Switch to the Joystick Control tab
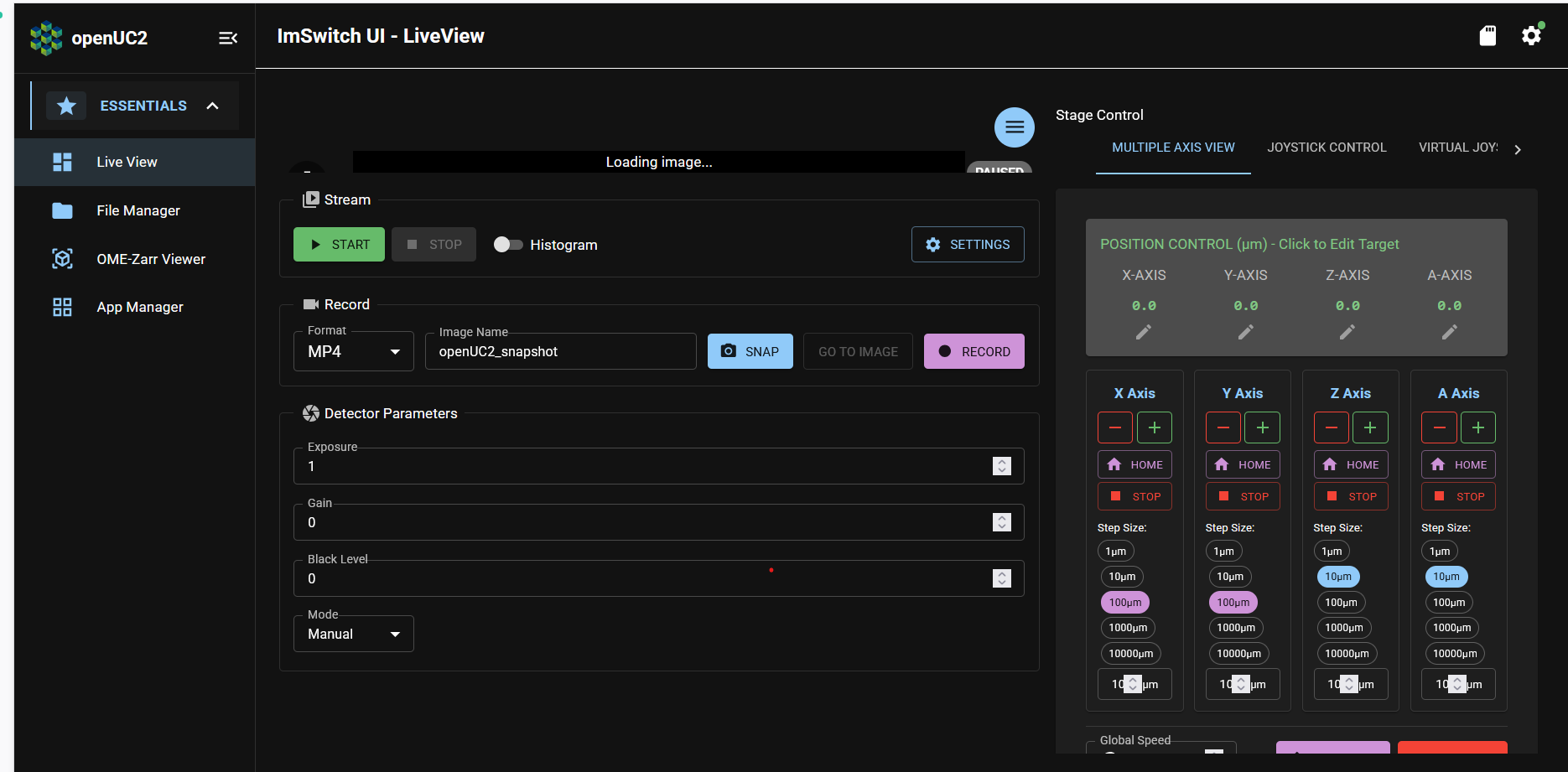 pos(1327,147)
